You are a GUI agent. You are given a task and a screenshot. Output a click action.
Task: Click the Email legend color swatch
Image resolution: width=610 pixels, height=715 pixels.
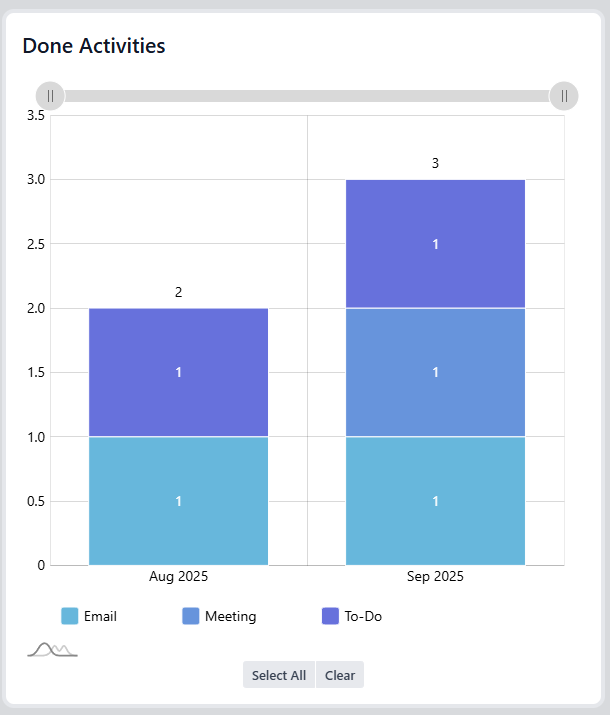pyautogui.click(x=70, y=616)
